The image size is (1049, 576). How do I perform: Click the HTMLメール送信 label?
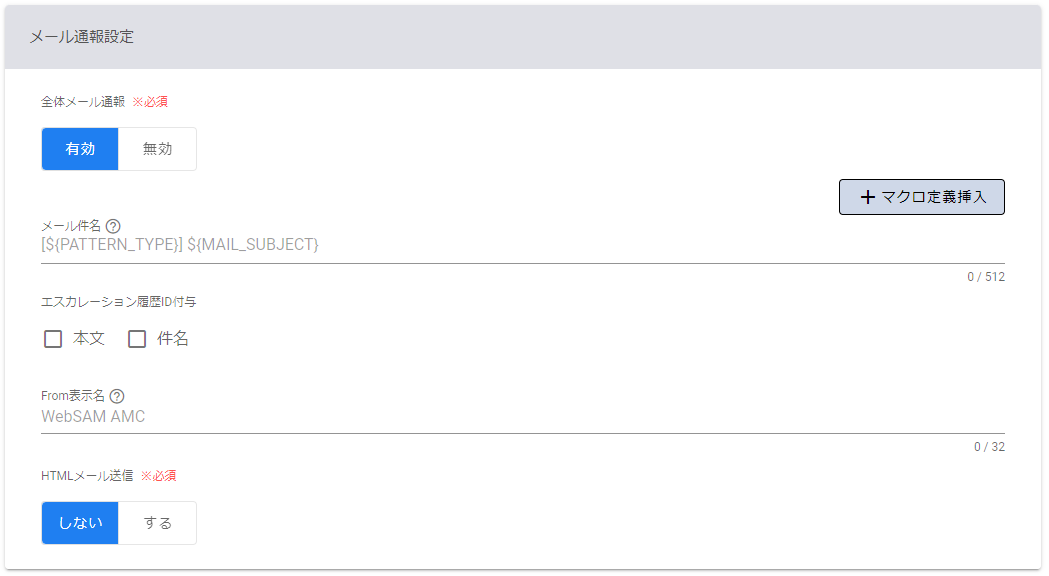tap(87, 475)
